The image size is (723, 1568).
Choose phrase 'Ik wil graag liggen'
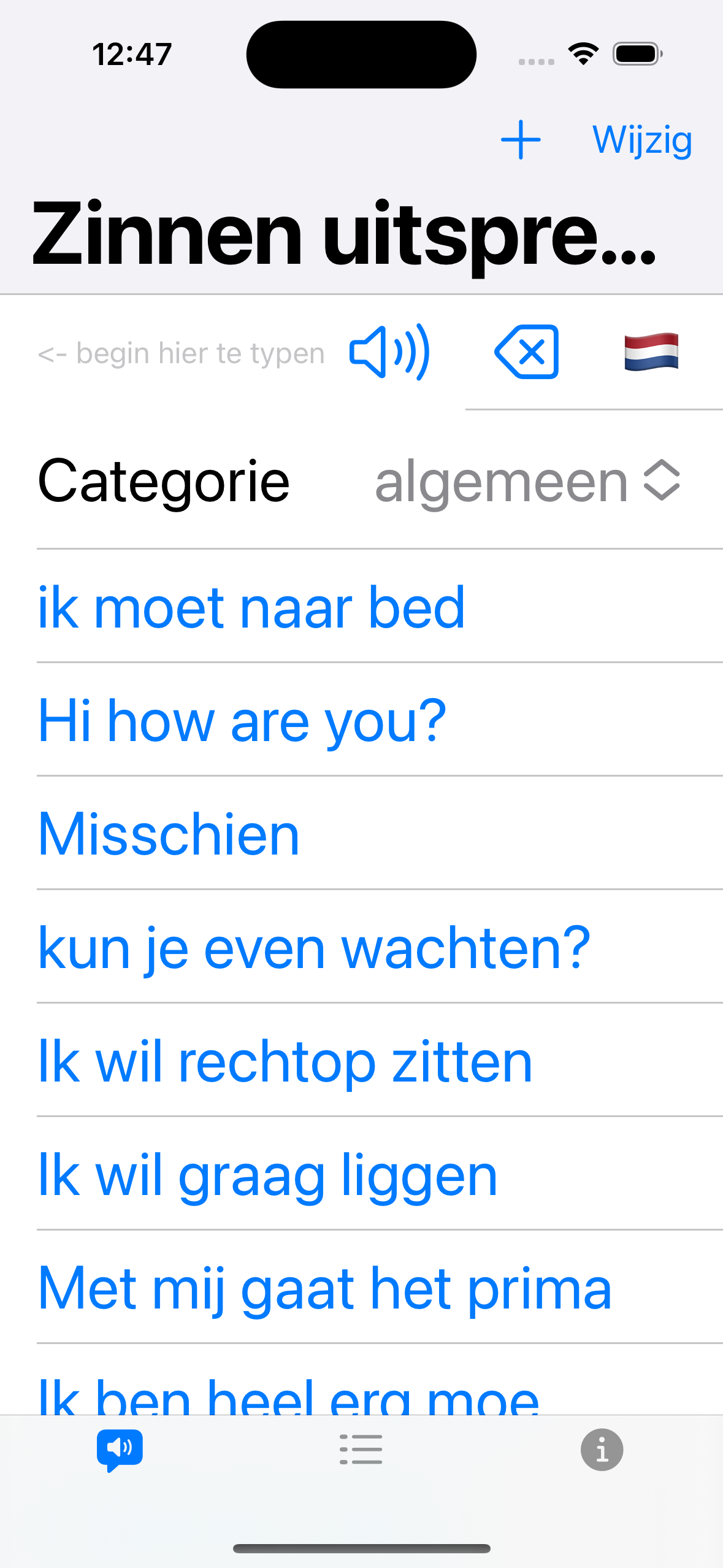[267, 1175]
